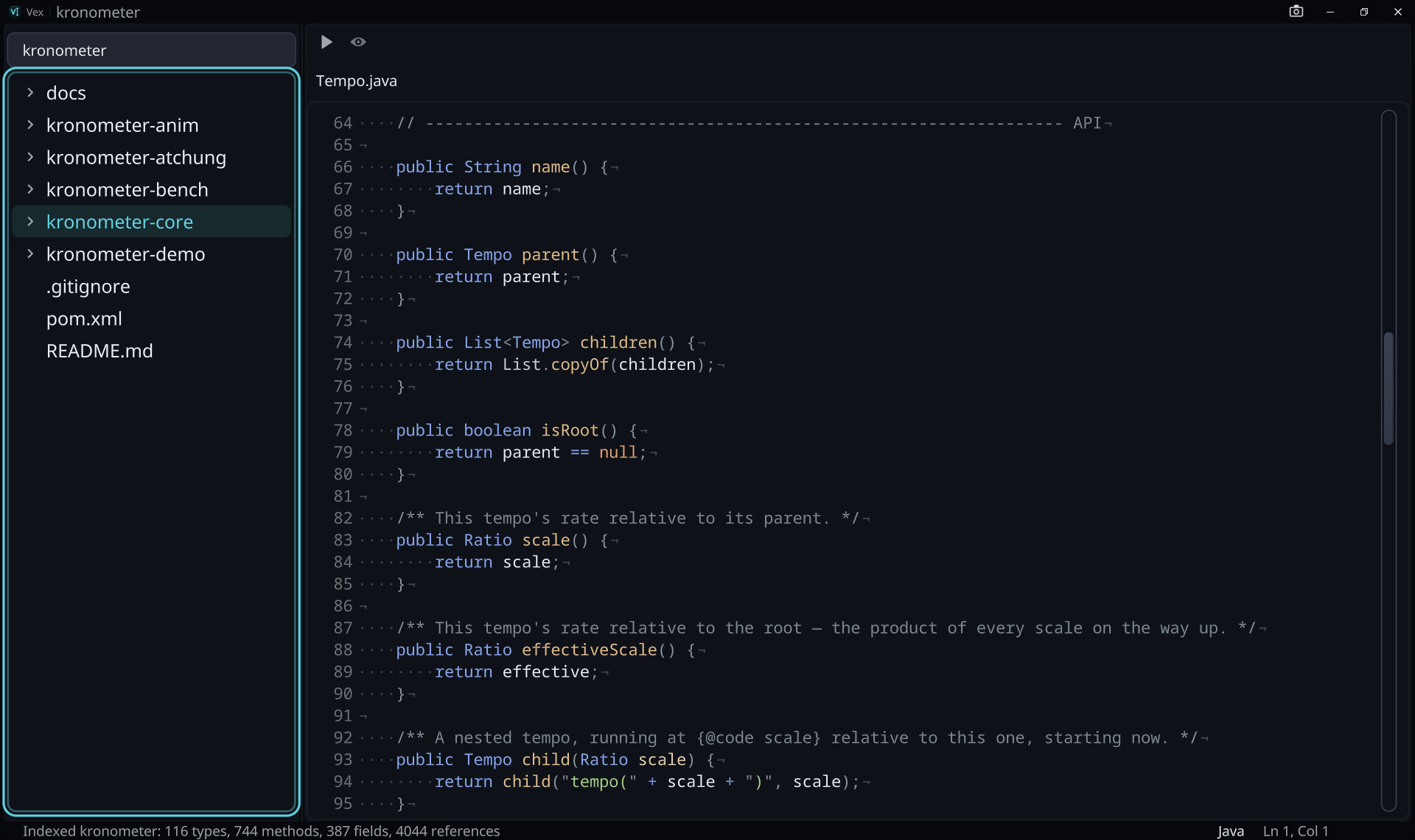Viewport: 1415px width, 840px height.
Task: Click the children method name on line 74
Action: [618, 343]
